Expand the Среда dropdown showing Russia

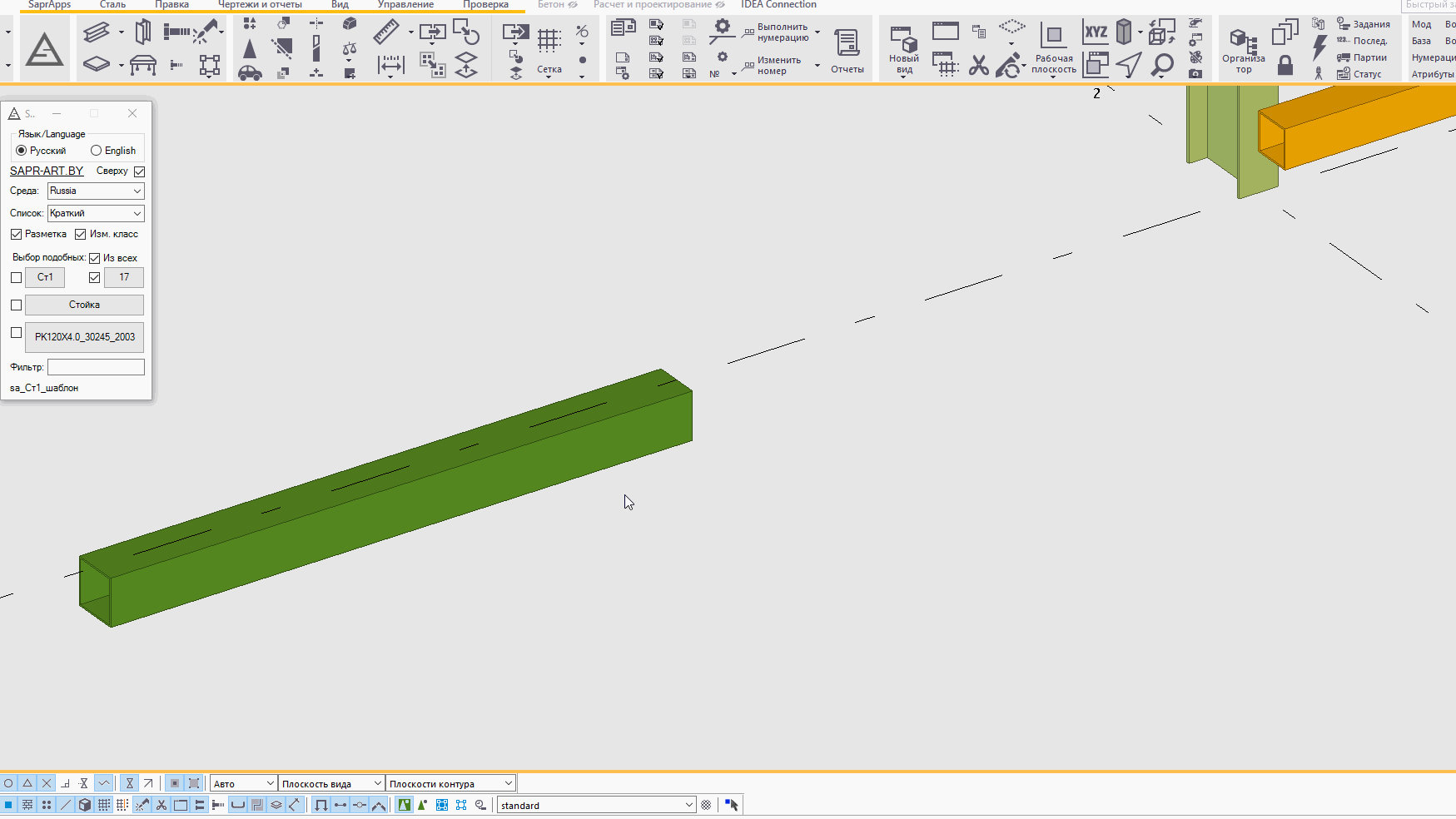click(x=96, y=191)
